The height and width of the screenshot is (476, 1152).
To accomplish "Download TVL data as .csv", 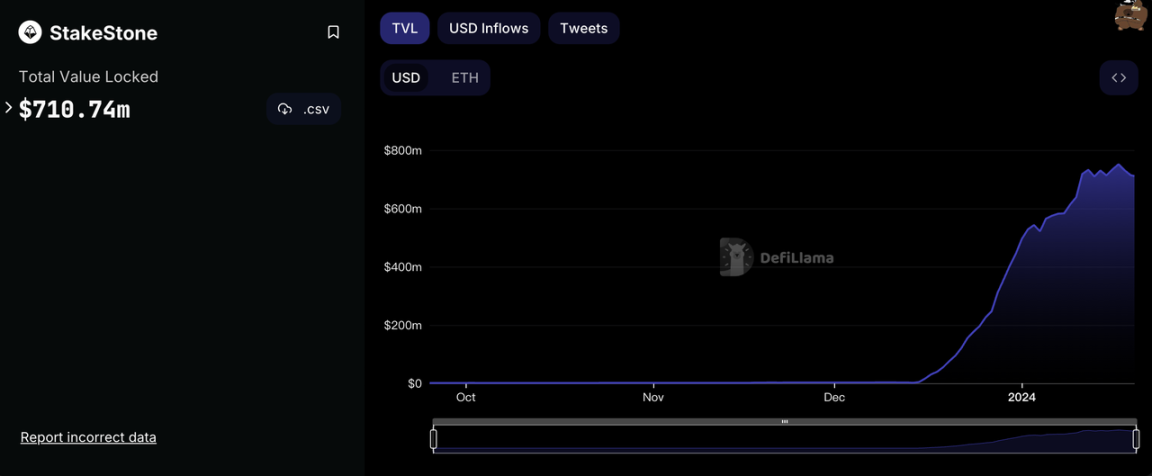I will click(x=304, y=109).
